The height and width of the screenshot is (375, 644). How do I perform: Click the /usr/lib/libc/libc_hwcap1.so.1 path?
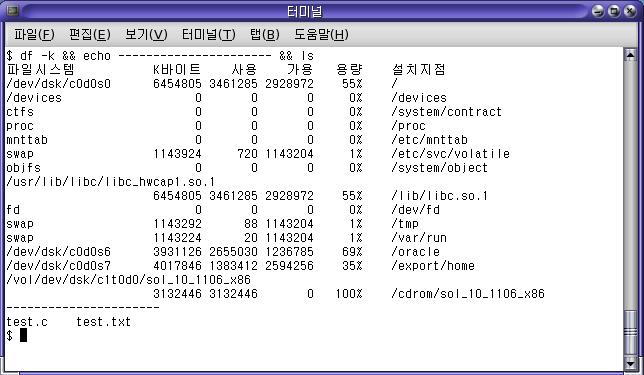tap(111, 182)
